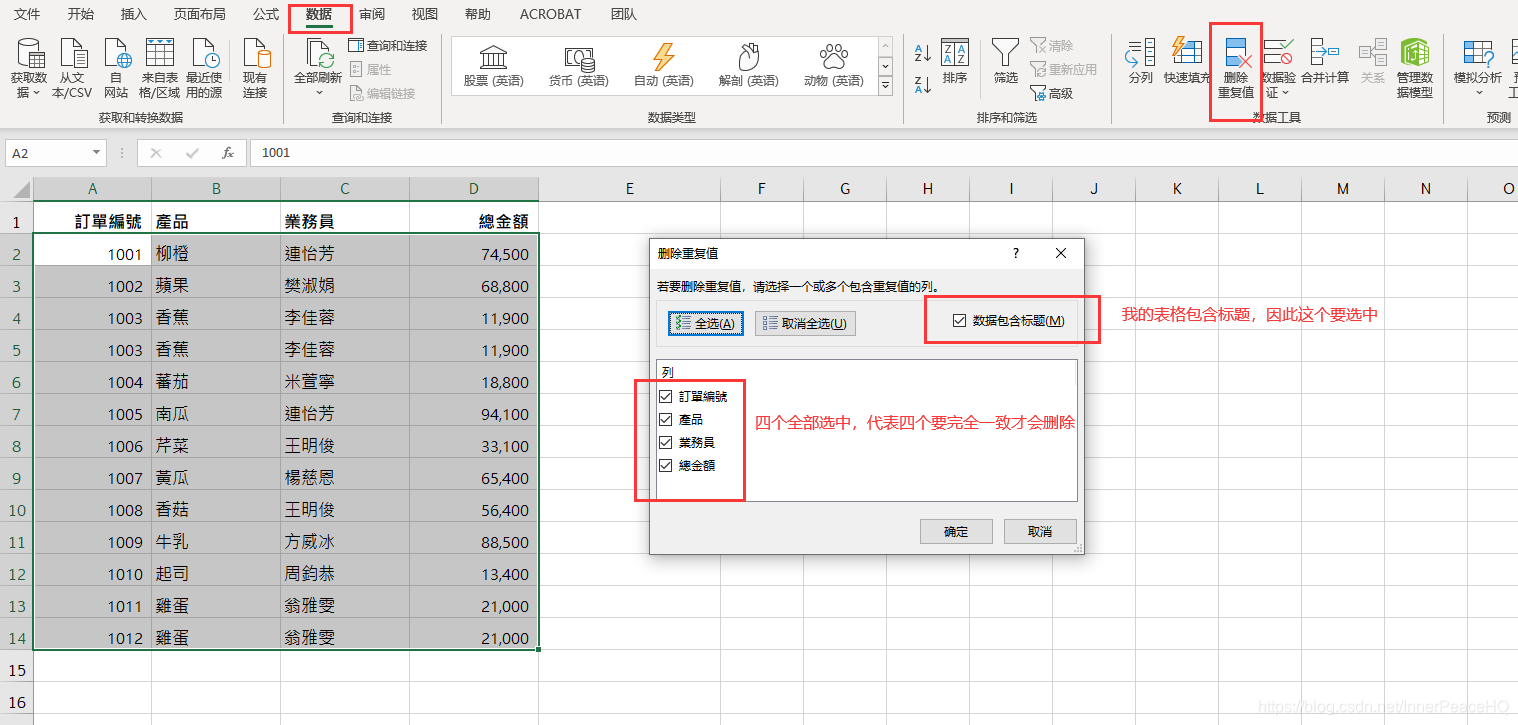1518x725 pixels.
Task: Click the 取消 button in dialog
Action: [x=1040, y=531]
